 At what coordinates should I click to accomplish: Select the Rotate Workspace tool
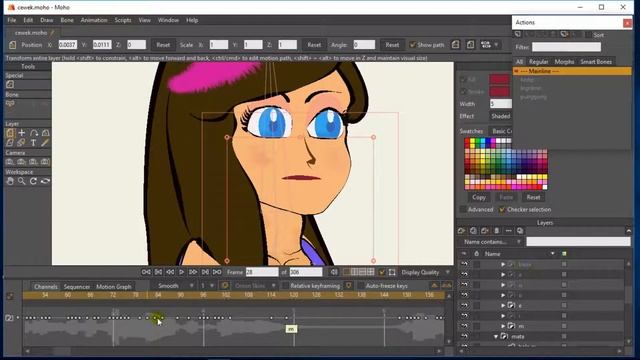tap(33, 181)
